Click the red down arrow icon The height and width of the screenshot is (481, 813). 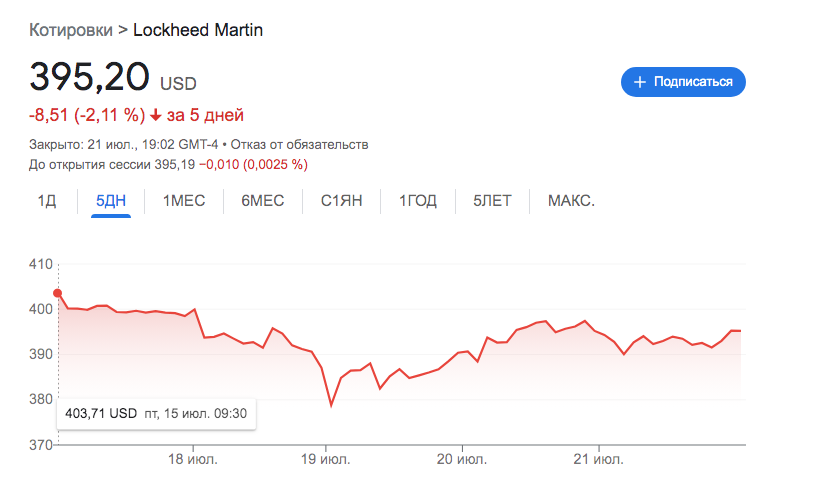(x=156, y=115)
